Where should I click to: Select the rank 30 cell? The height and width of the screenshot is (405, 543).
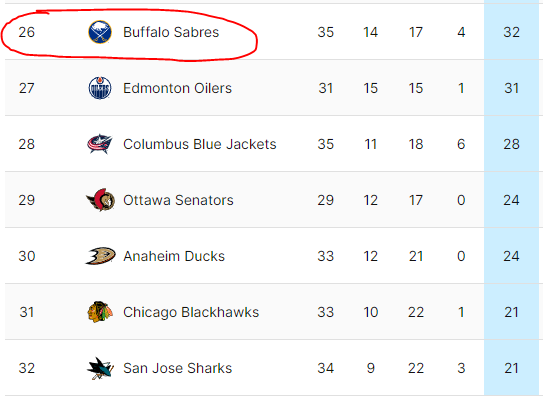(27, 256)
